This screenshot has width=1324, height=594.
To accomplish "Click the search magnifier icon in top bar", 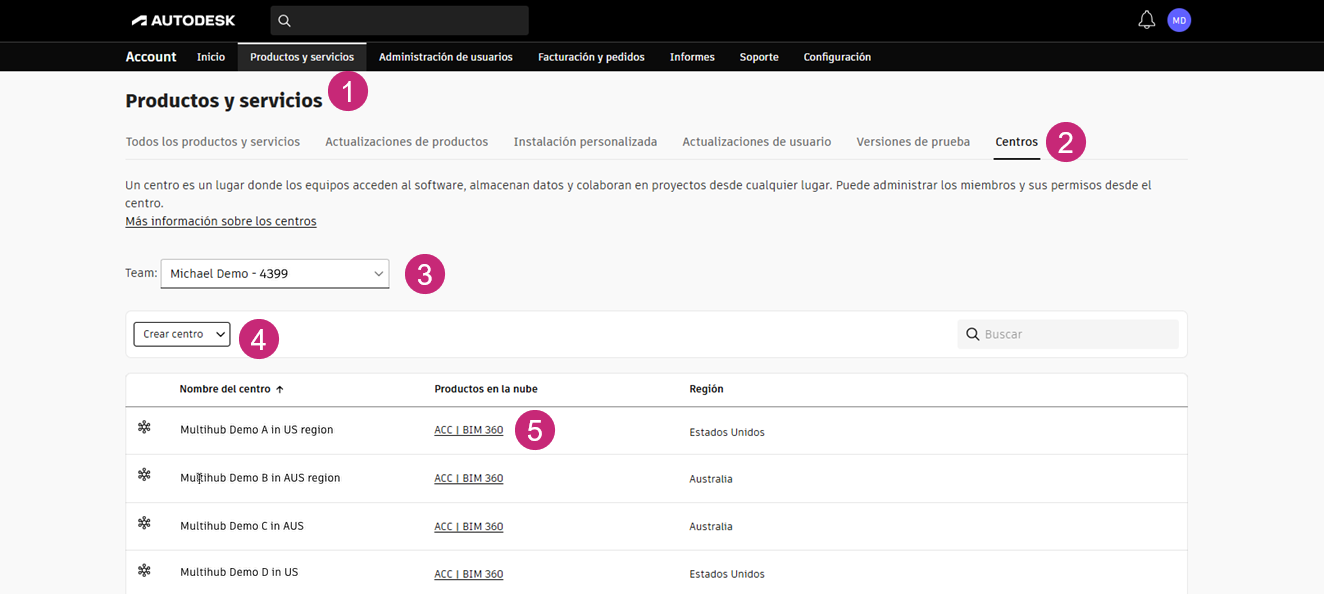I will point(284,20).
